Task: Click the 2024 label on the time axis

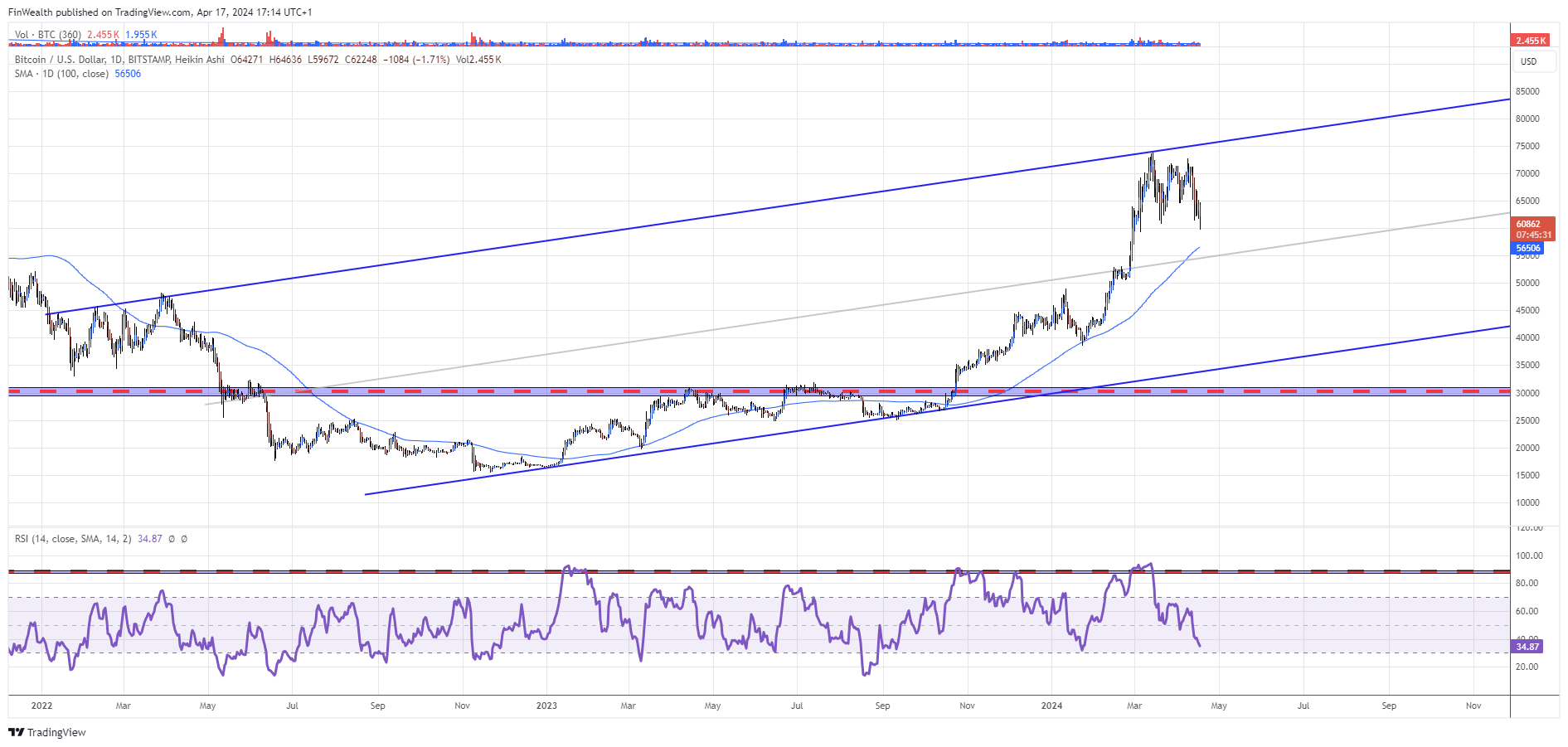Action: point(1051,706)
